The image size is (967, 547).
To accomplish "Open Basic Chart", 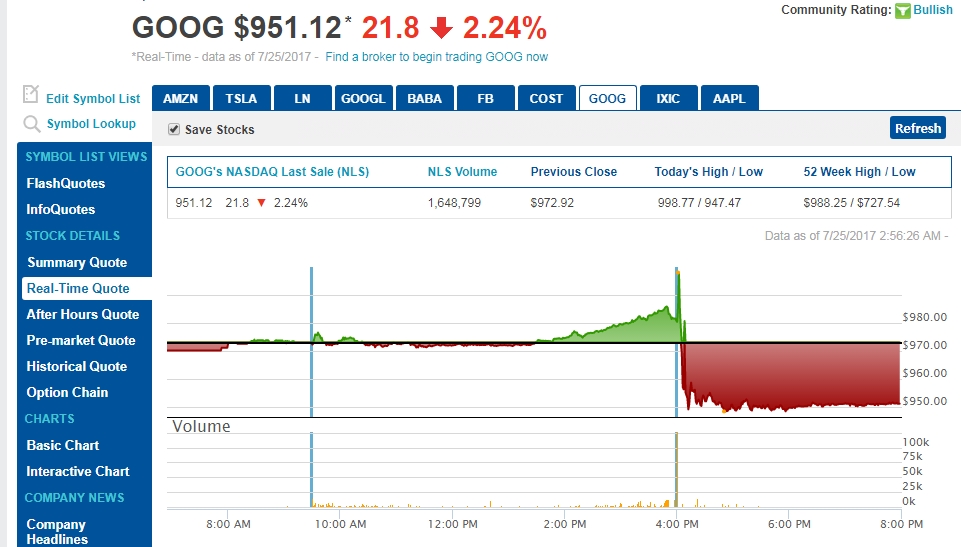I will click(63, 445).
